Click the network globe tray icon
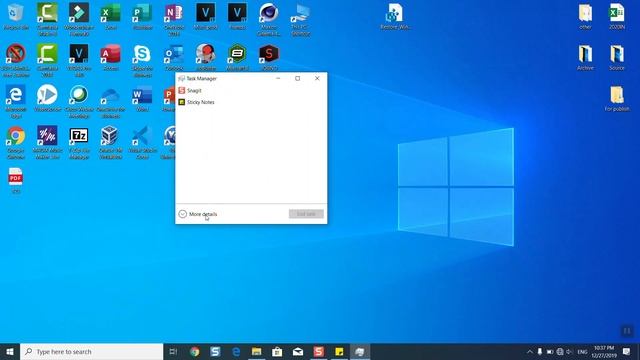This screenshot has height=360, width=640. click(x=560, y=351)
